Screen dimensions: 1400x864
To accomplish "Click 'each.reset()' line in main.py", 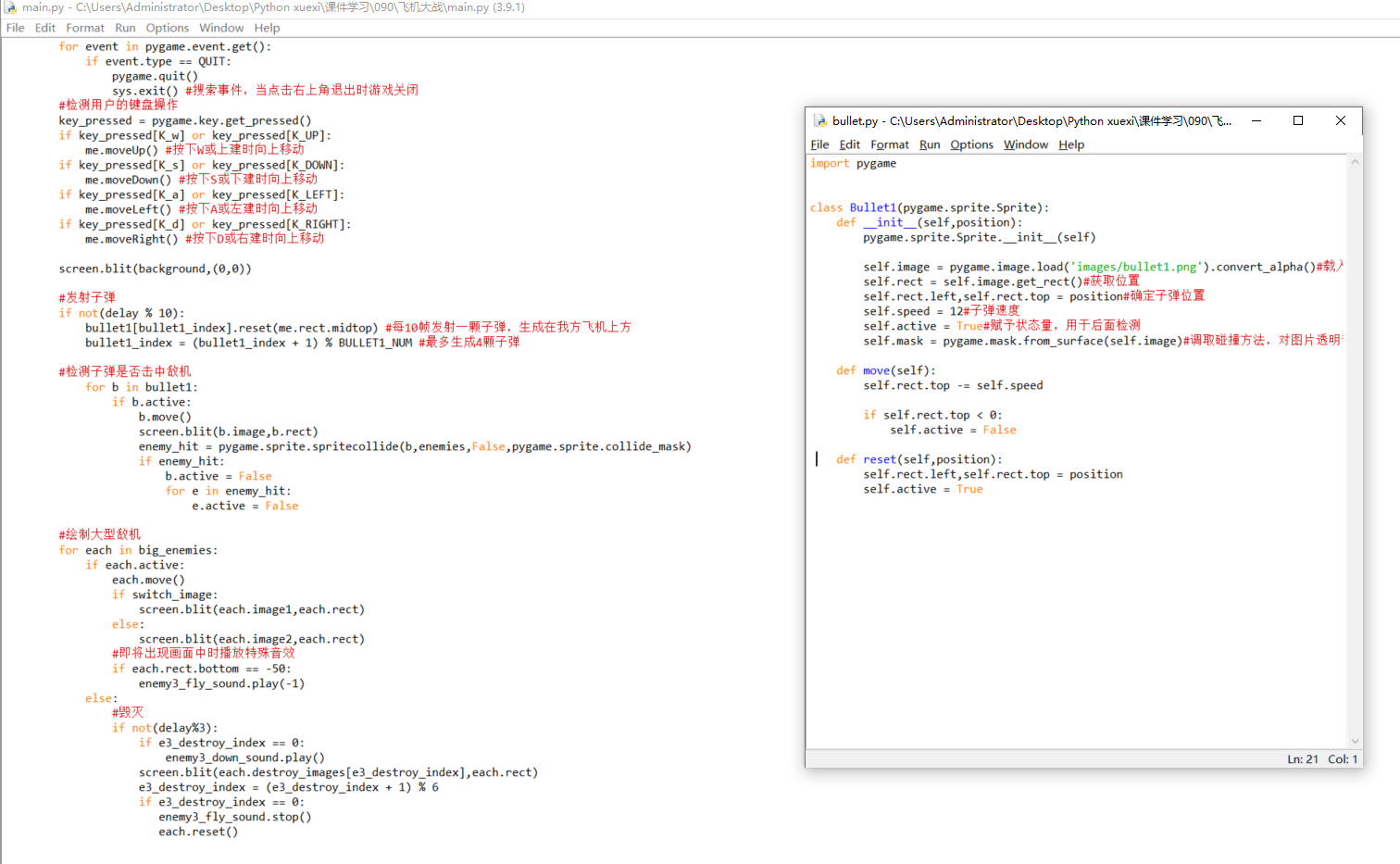I will tap(198, 832).
